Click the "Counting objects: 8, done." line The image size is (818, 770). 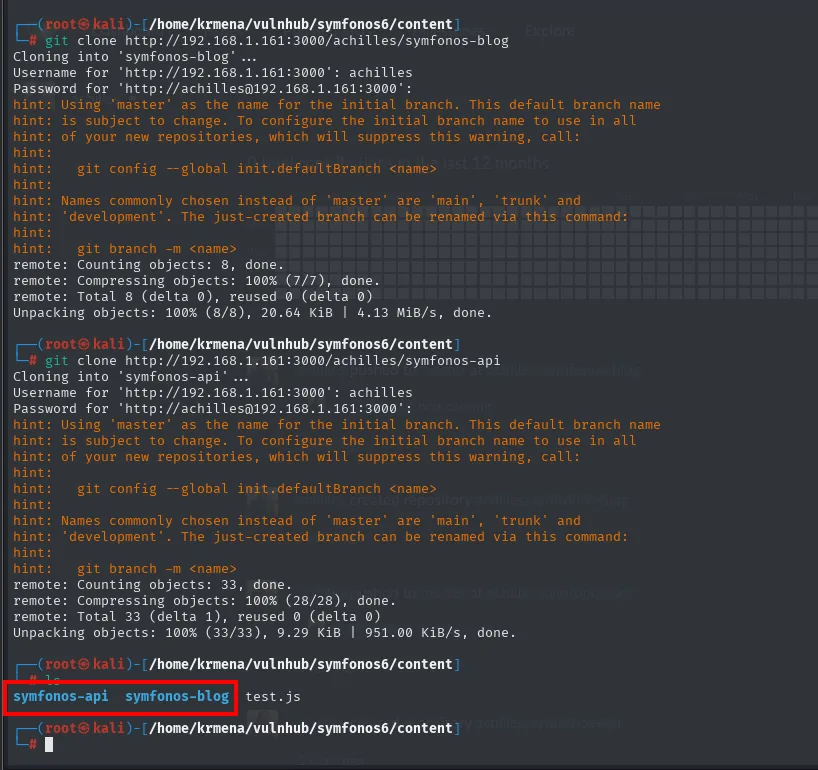[x=148, y=265]
